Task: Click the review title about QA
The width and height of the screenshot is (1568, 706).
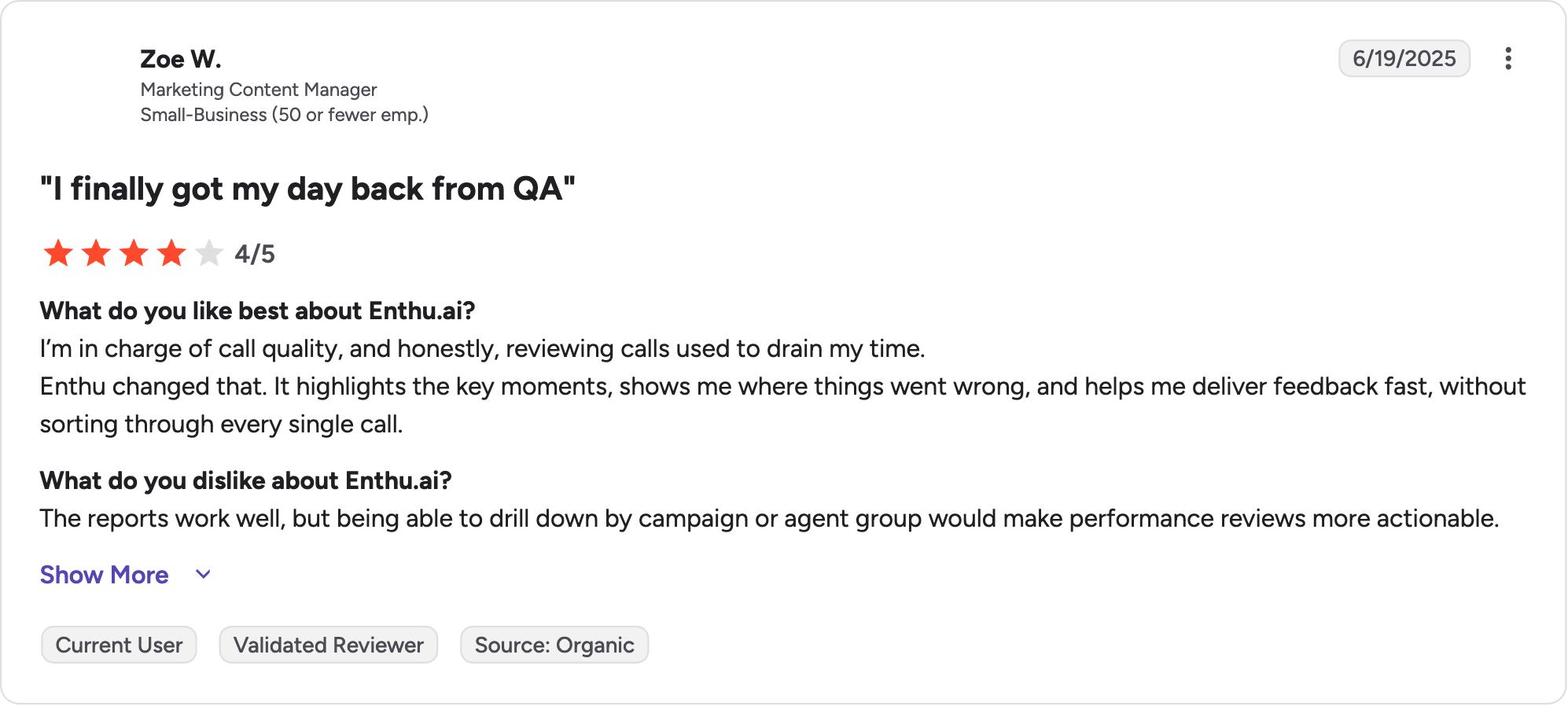Action: 308,189
